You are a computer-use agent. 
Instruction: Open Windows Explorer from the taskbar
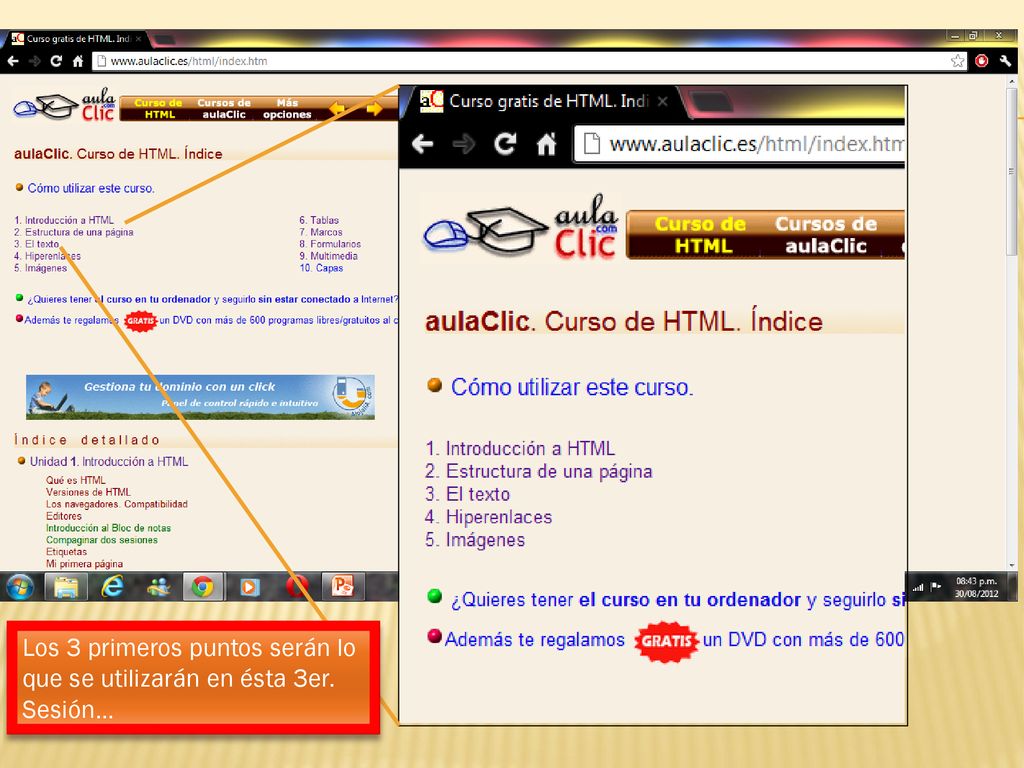click(66, 586)
